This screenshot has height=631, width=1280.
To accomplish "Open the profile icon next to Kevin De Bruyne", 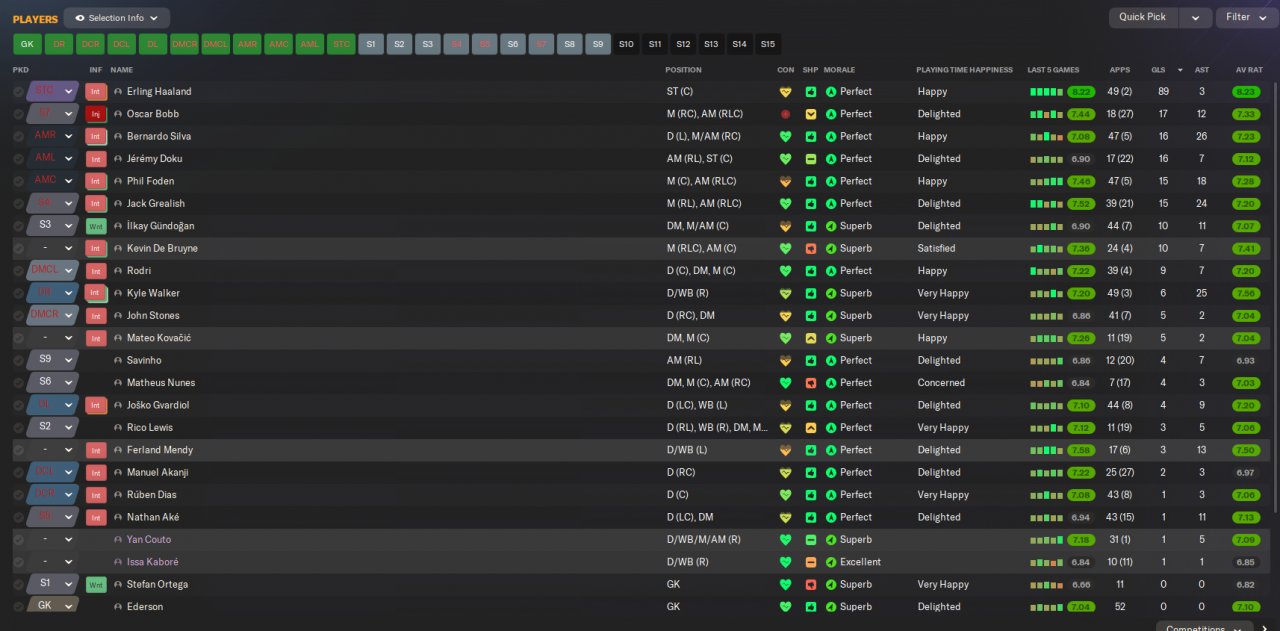I will [x=118, y=248].
